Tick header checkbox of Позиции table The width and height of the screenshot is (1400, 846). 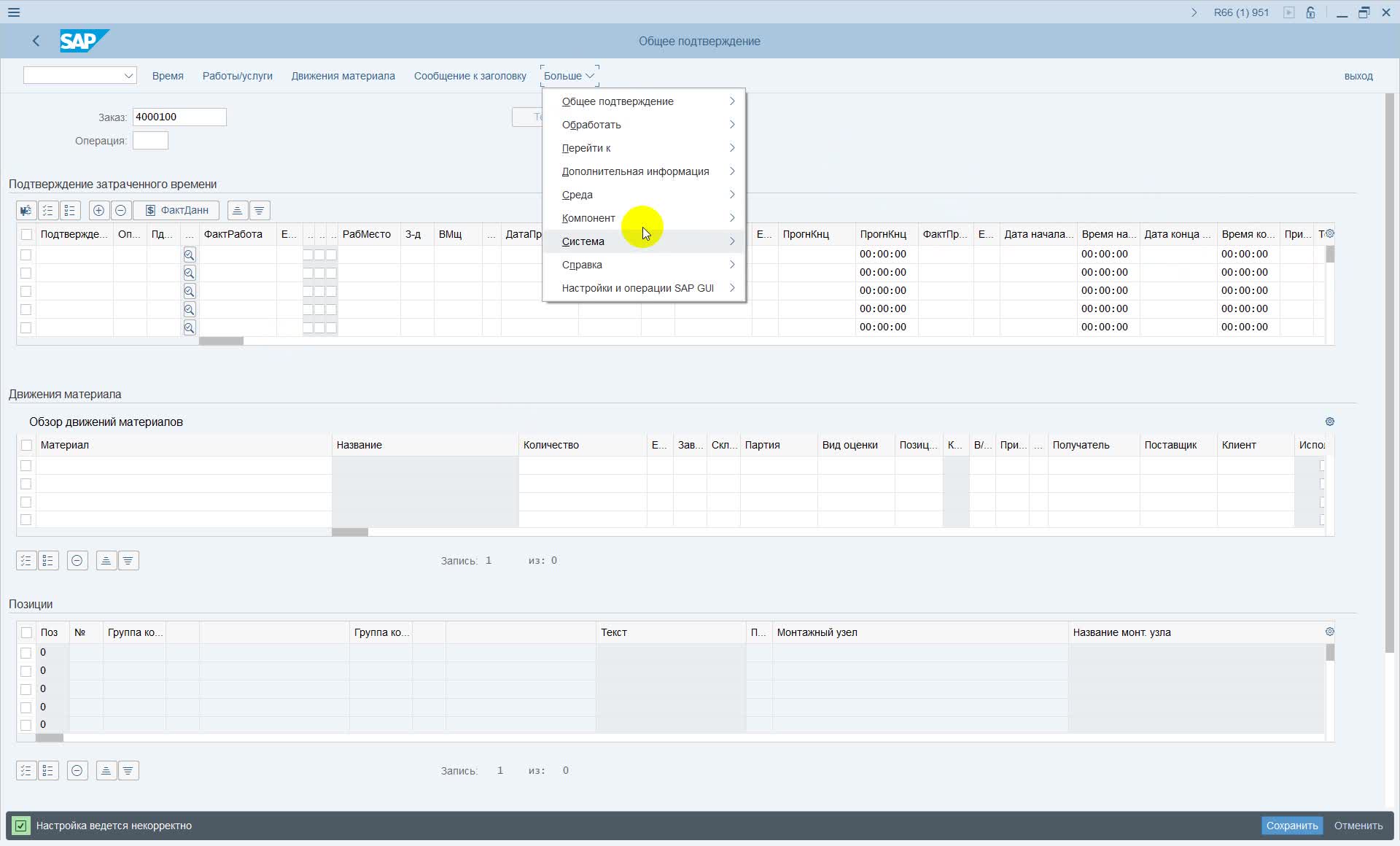click(26, 632)
